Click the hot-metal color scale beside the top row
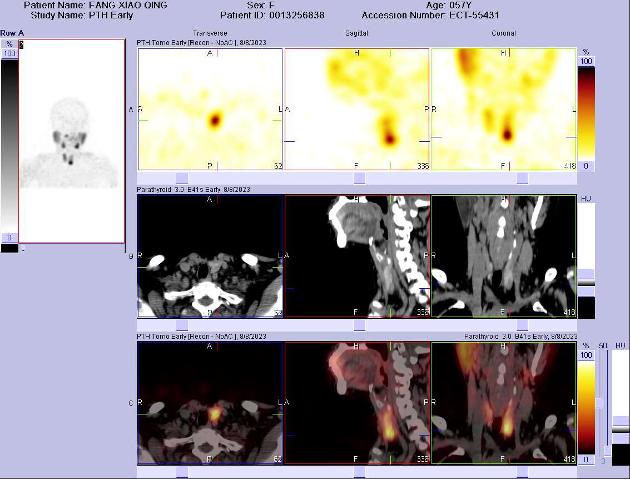 (x=586, y=112)
